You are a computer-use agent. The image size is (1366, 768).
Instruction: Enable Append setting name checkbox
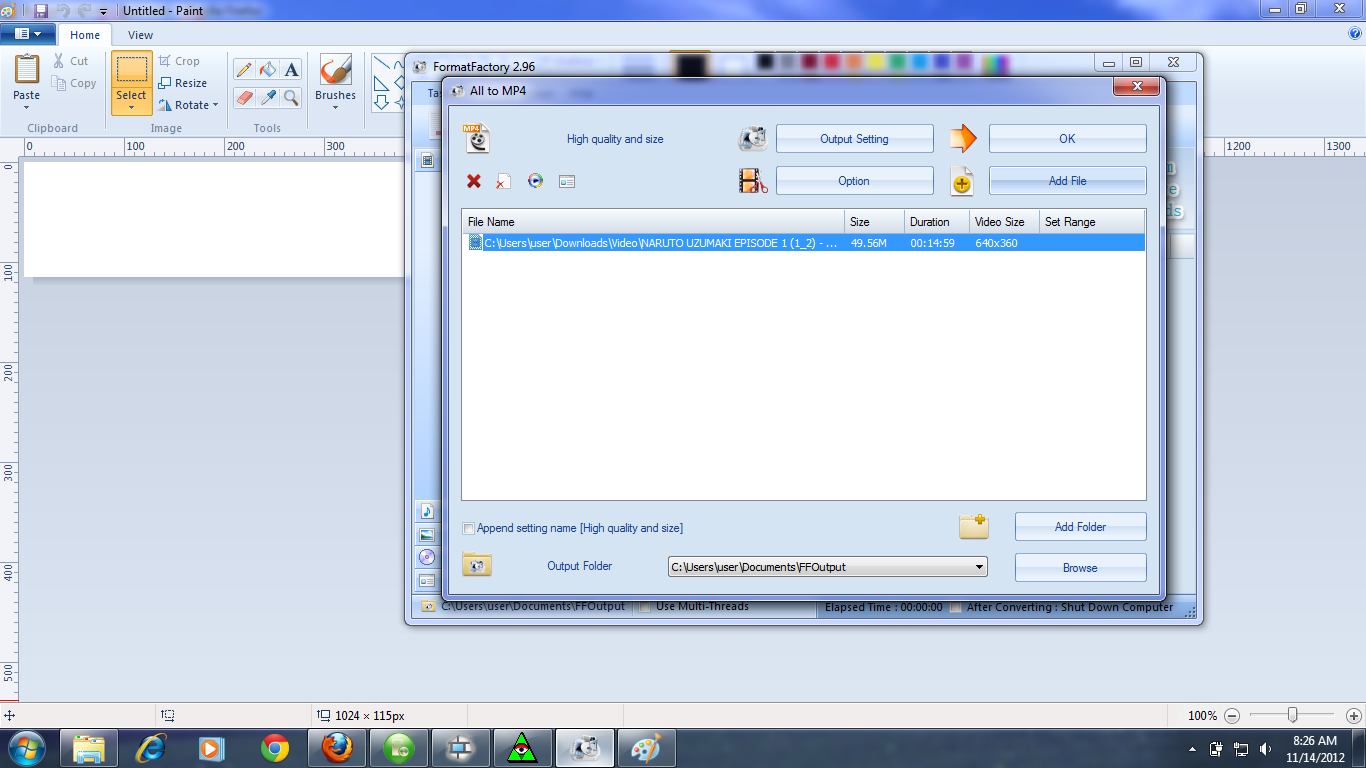469,528
